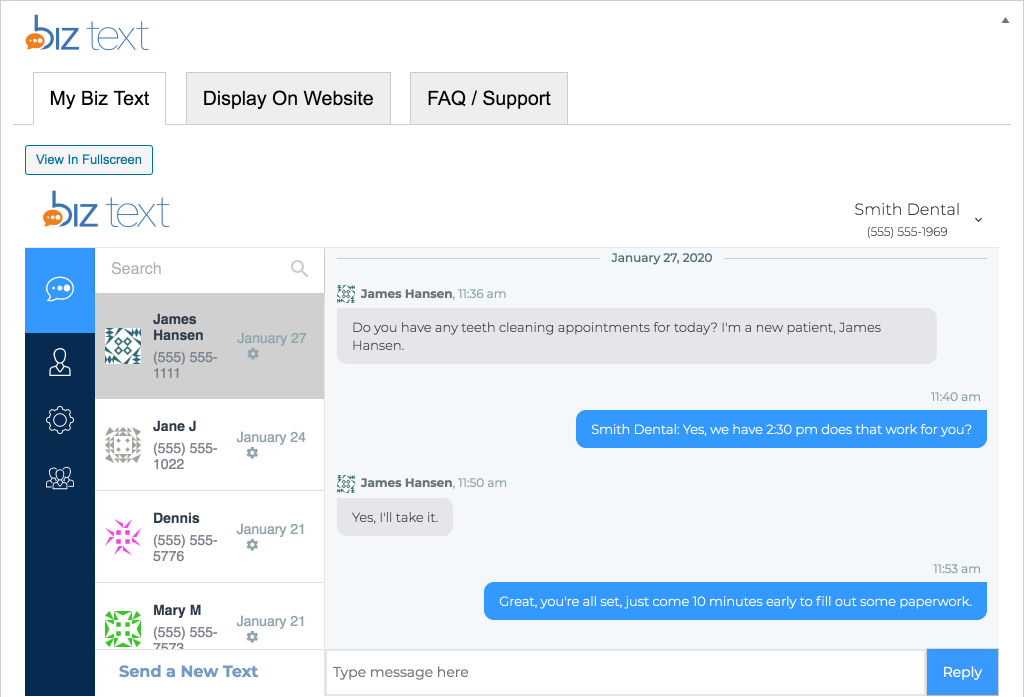Screen dimensions: 1024x697
Task: Click the January 27, 2020 date divider text
Action: point(662,258)
